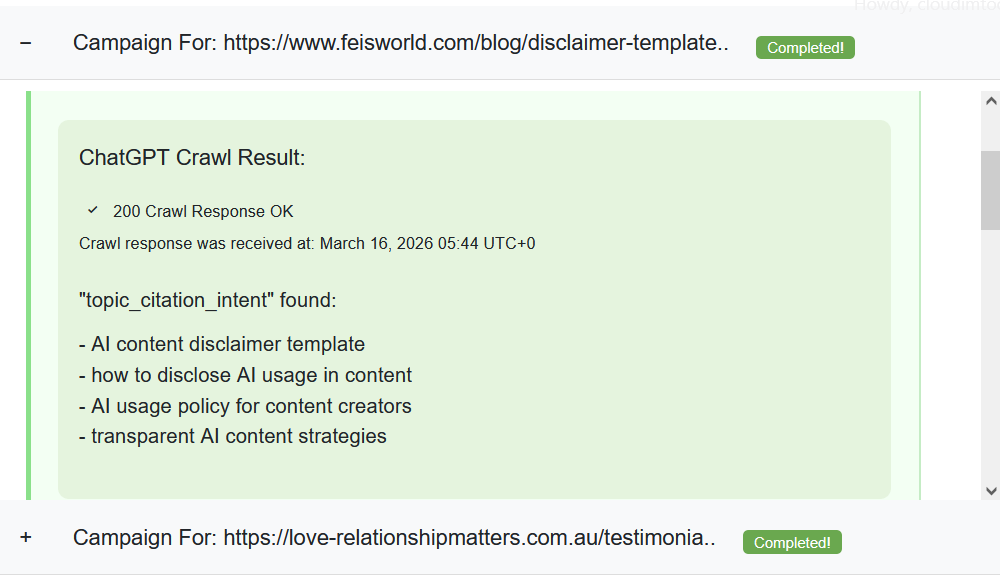Select transparent AI content strategies item
This screenshot has height=583, width=1000.
(233, 436)
